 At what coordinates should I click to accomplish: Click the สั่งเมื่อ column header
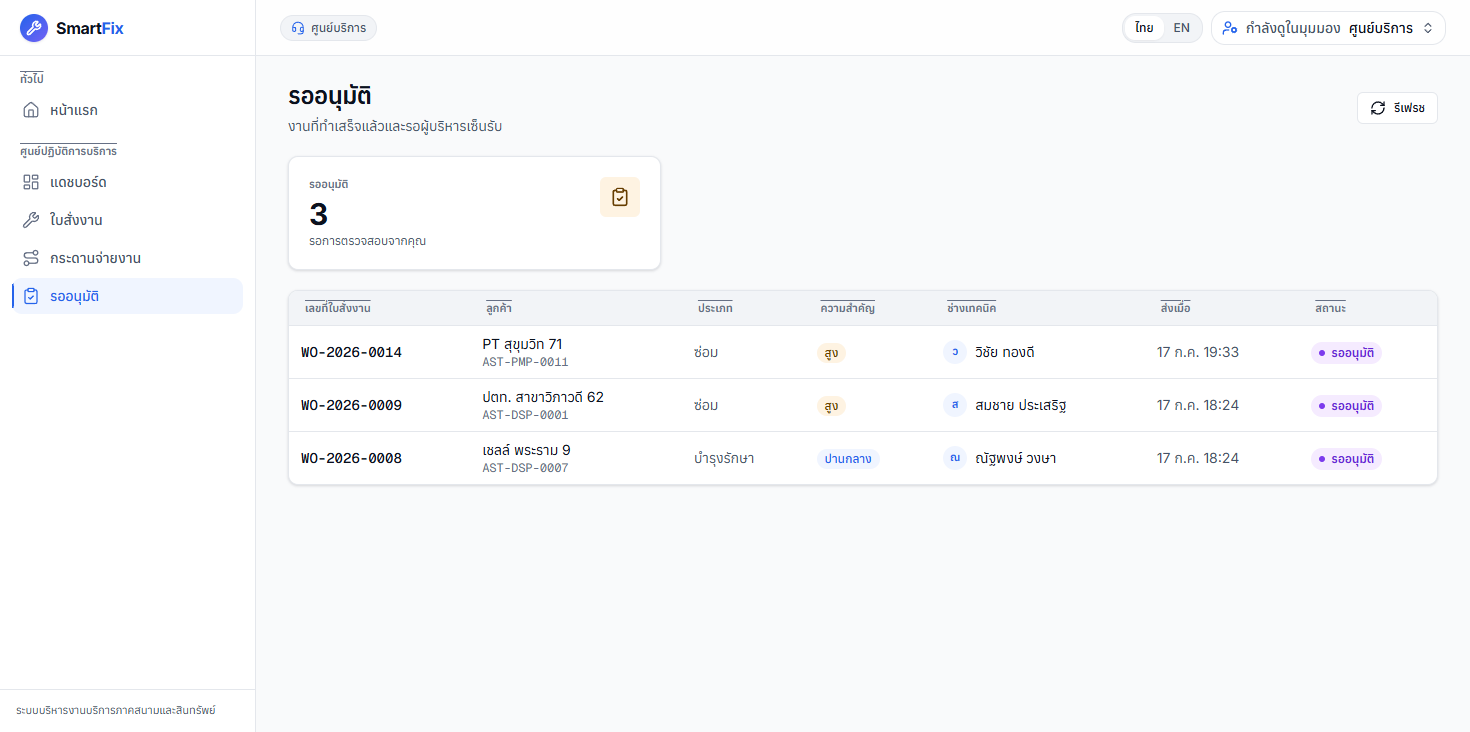point(1176,308)
